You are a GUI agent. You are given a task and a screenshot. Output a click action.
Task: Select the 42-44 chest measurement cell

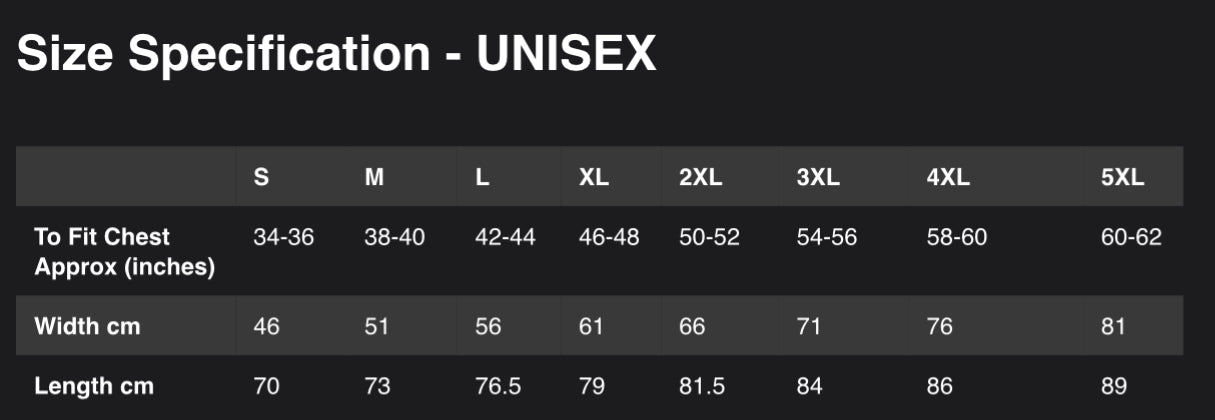tap(505, 238)
